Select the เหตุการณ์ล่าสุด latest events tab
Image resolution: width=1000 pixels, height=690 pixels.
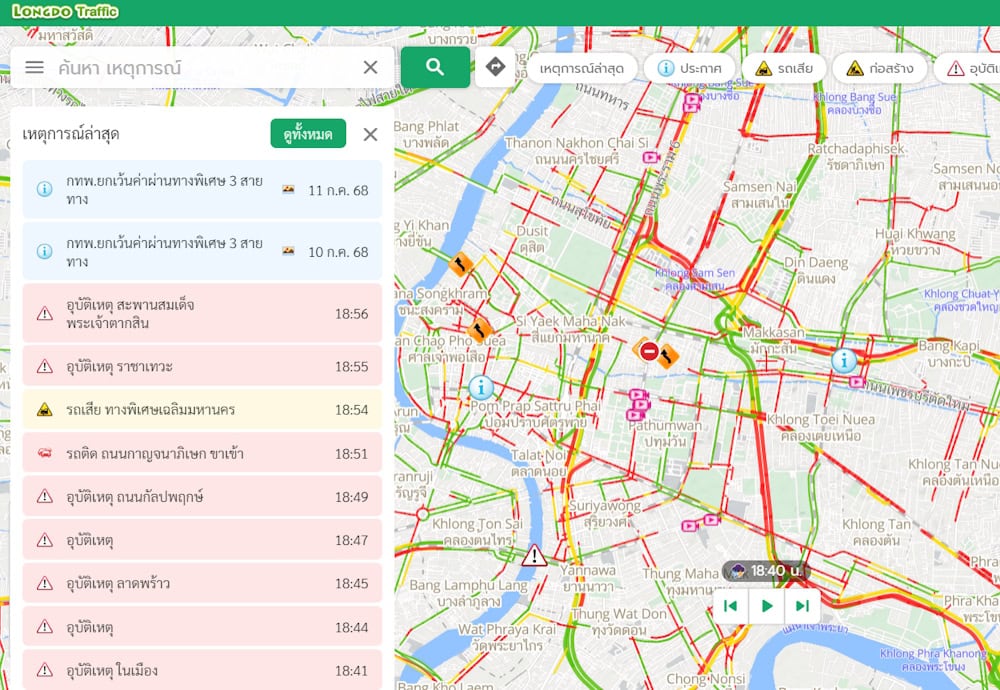click(x=581, y=68)
